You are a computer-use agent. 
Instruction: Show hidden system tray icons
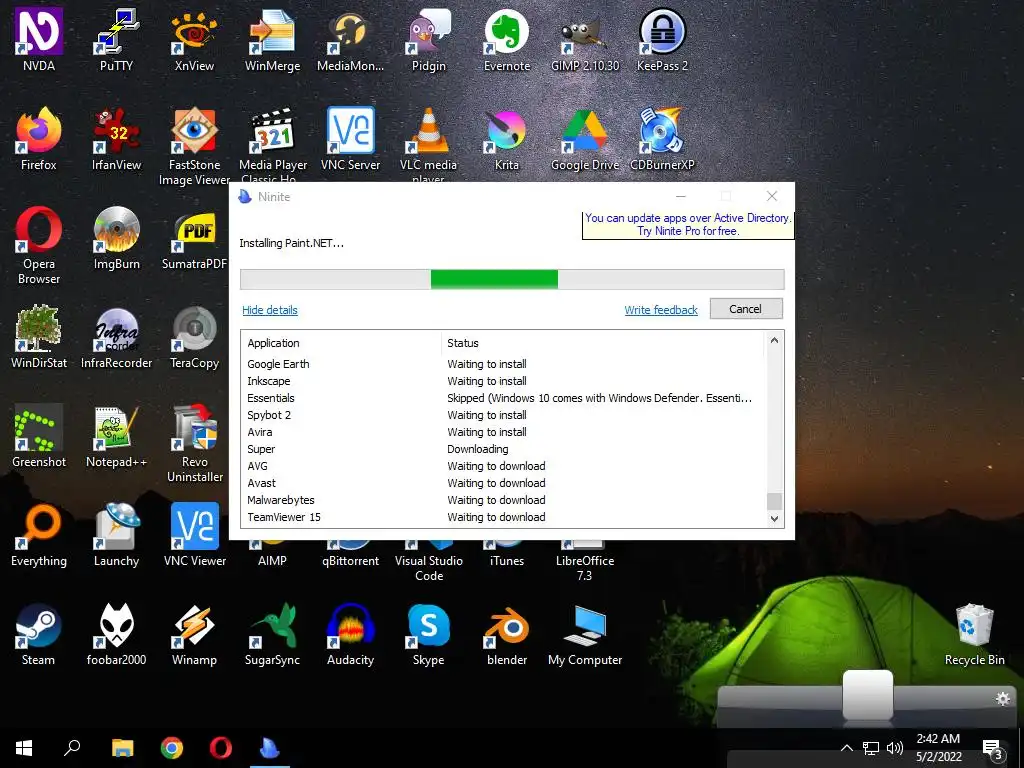click(x=846, y=748)
